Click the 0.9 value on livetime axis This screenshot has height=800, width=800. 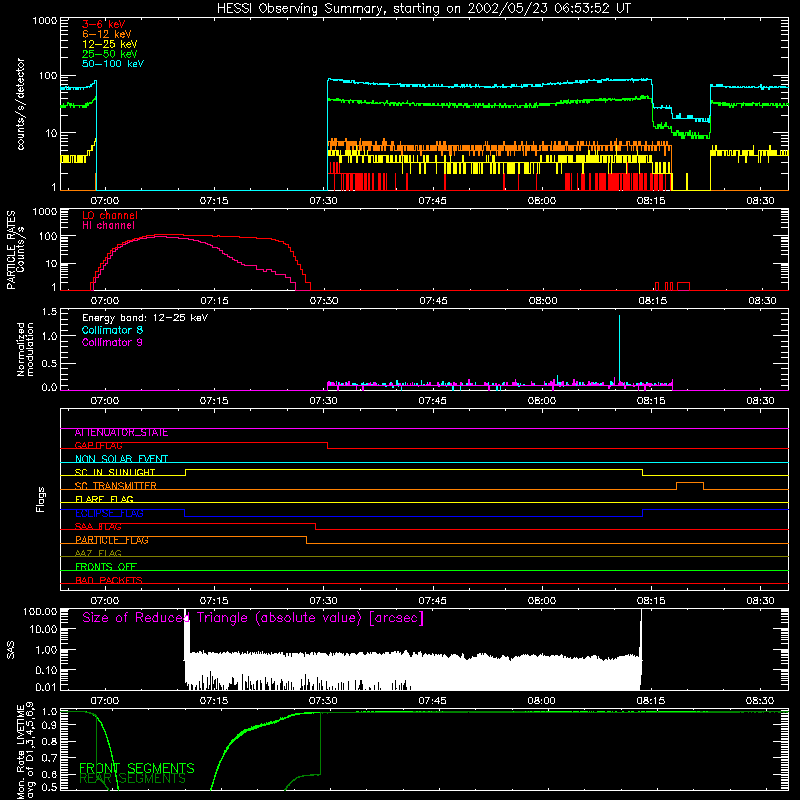(x=49, y=724)
